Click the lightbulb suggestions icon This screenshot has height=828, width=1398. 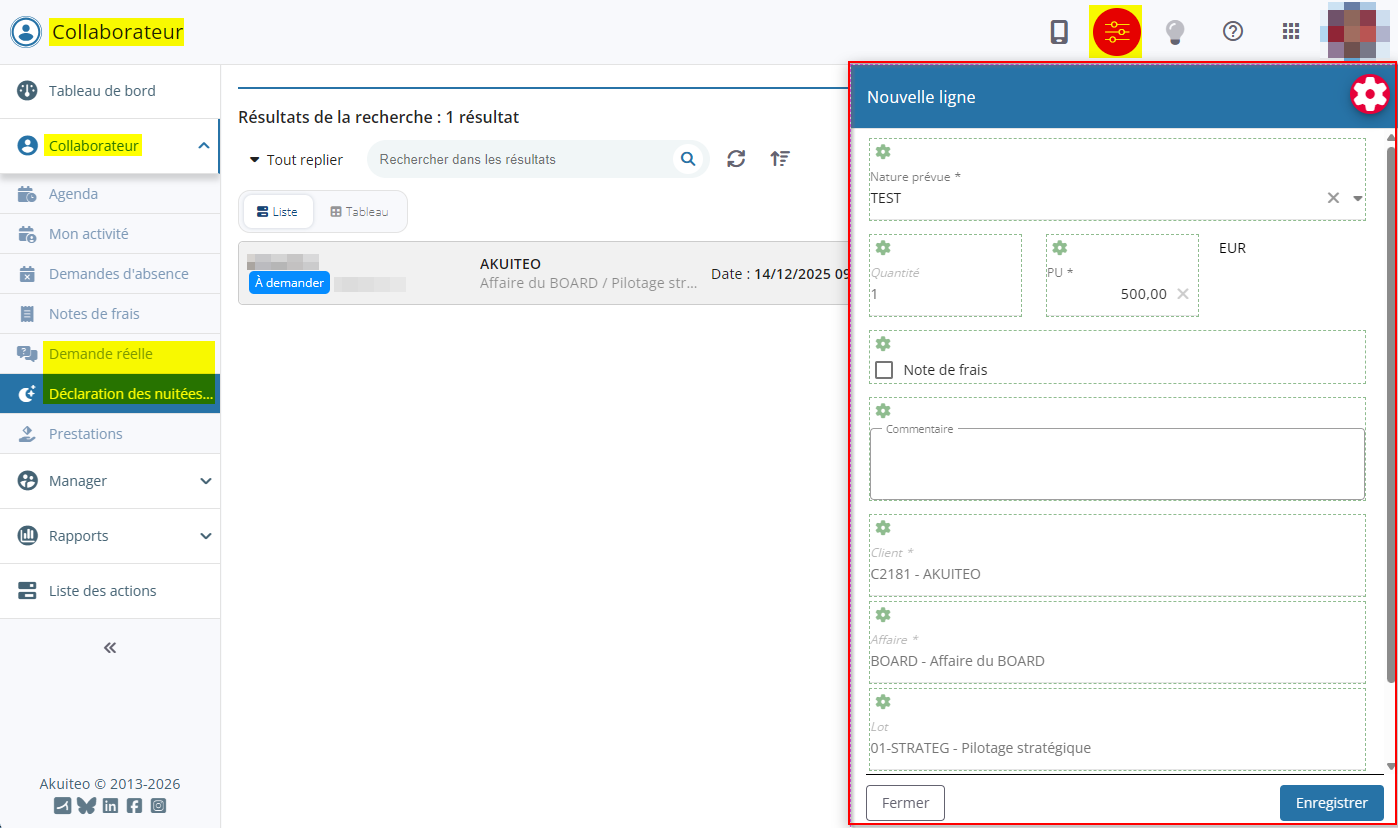click(x=1175, y=32)
